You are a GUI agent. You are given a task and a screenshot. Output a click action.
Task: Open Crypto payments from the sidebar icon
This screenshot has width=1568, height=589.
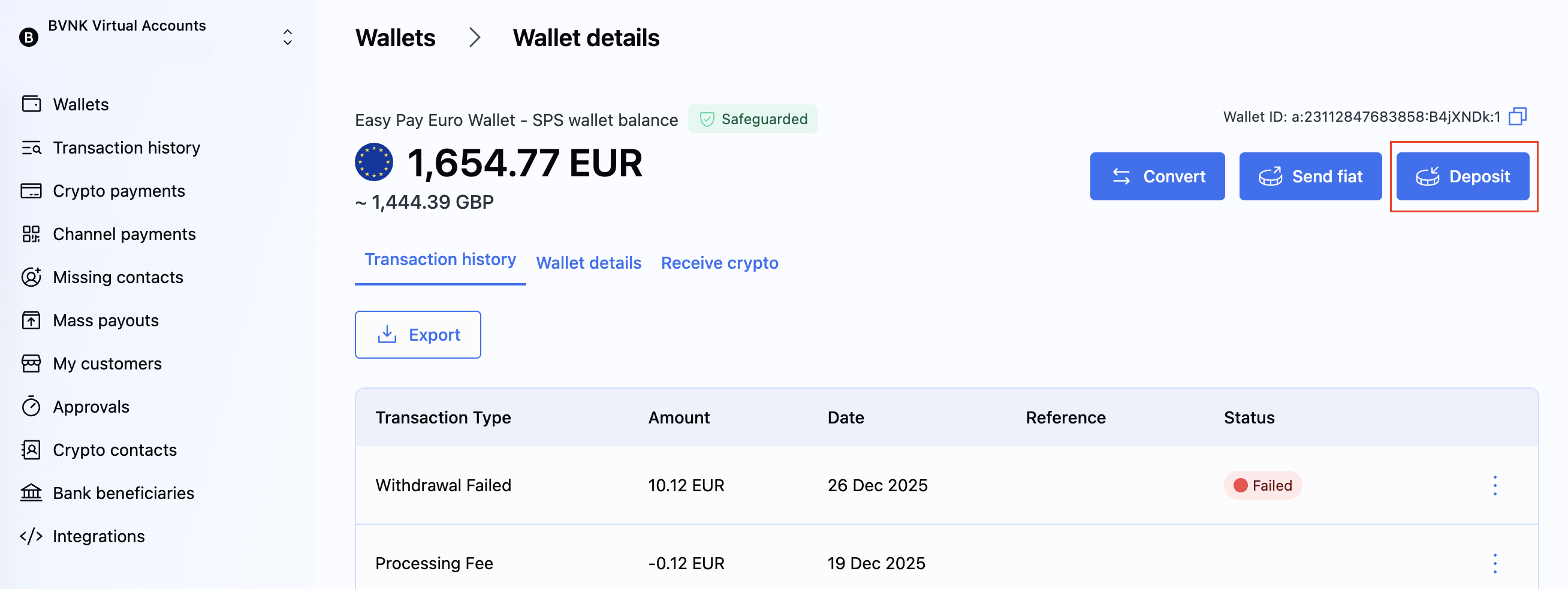pyautogui.click(x=31, y=191)
